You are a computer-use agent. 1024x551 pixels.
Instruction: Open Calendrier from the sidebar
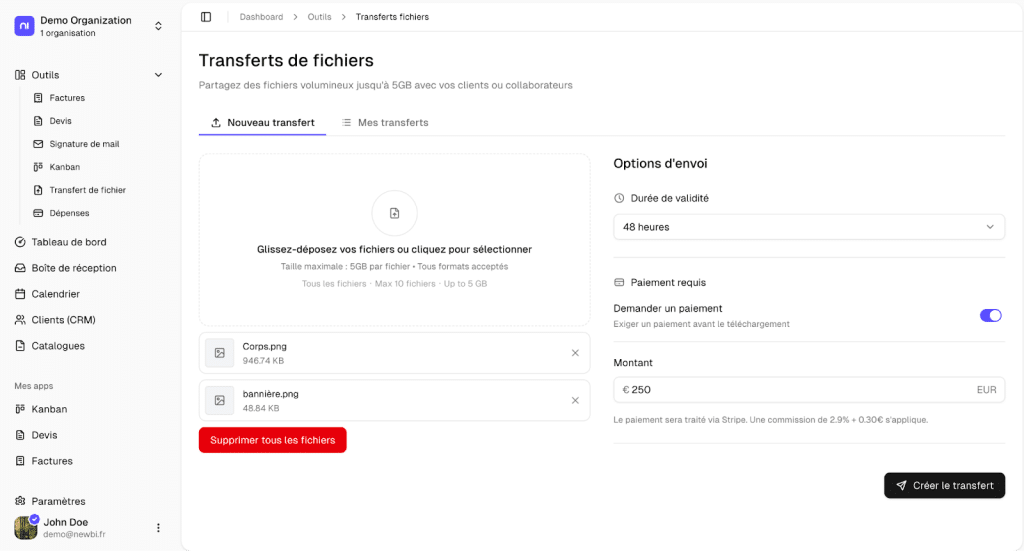pos(55,294)
